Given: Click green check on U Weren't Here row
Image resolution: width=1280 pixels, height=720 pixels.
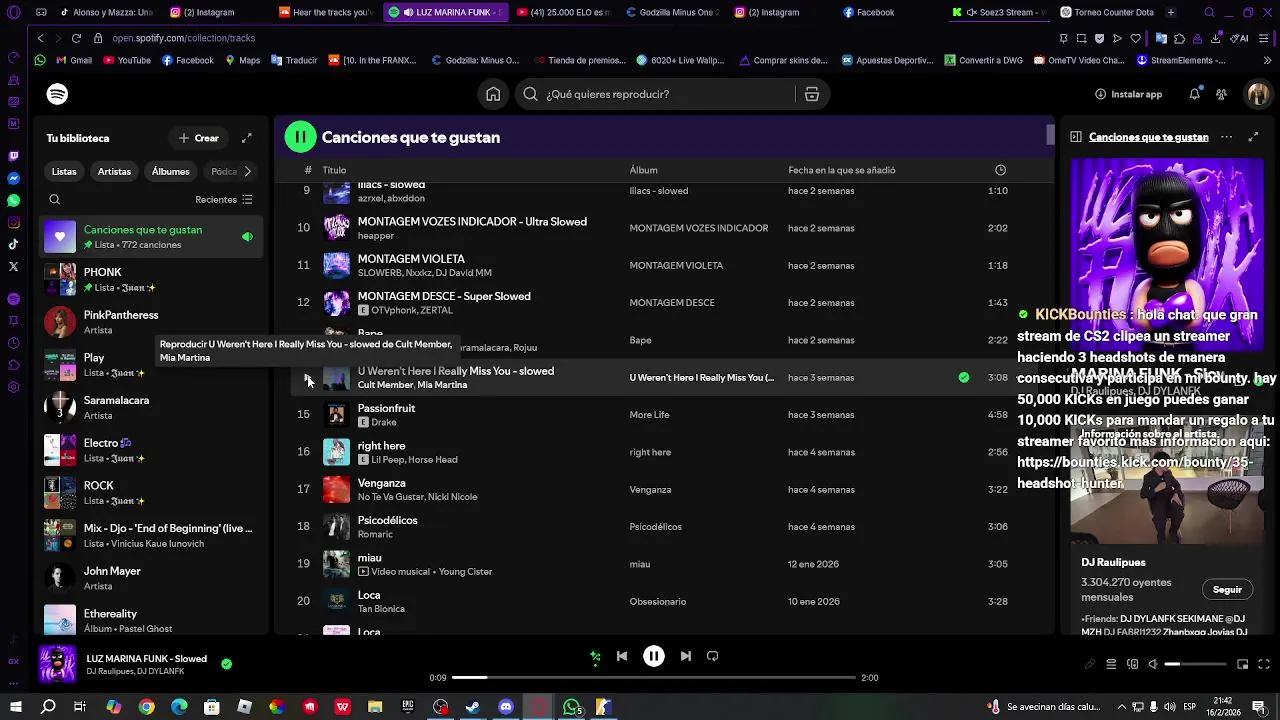Looking at the screenshot, I should point(964,377).
